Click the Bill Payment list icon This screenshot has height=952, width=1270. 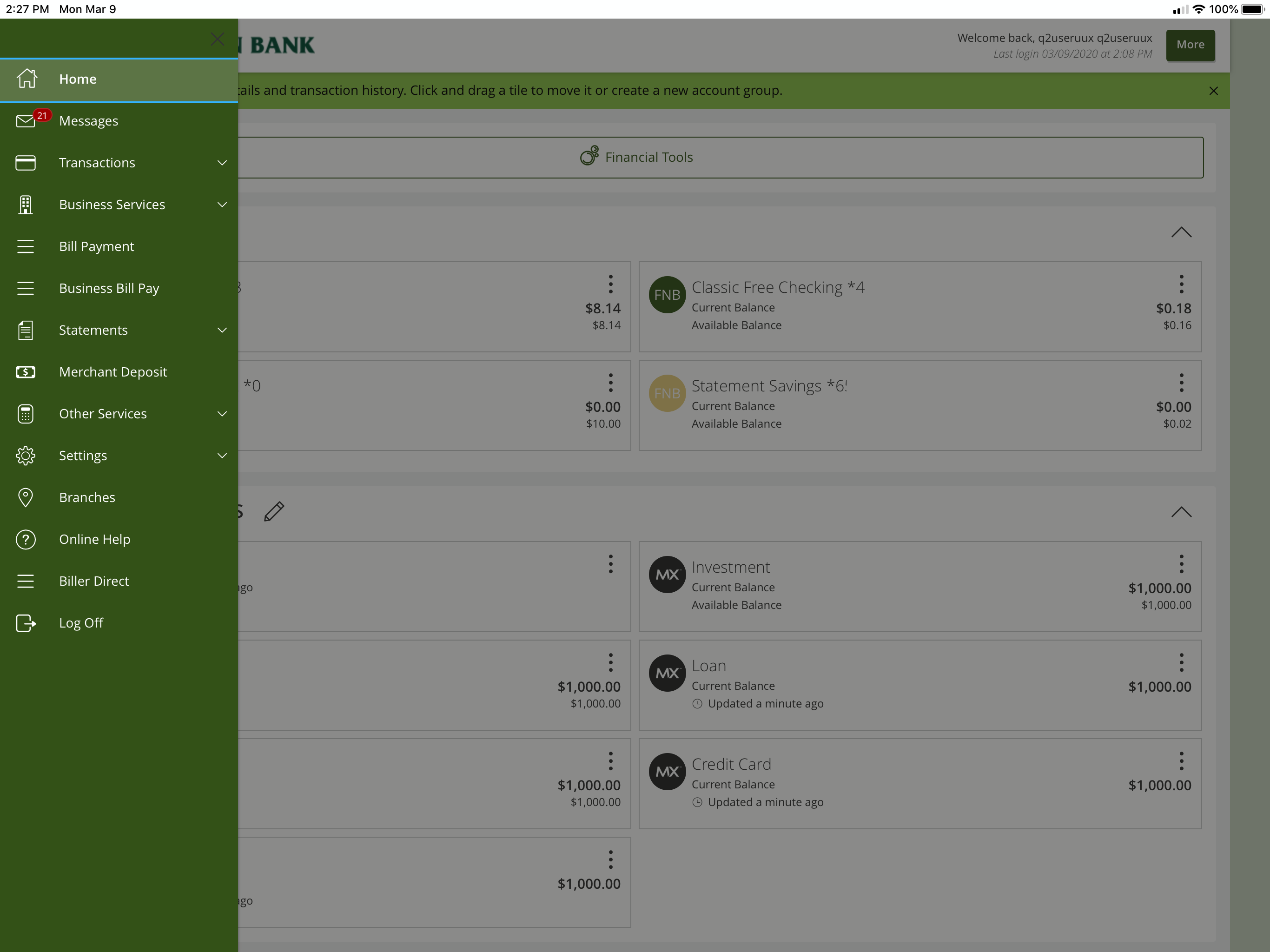coord(25,247)
